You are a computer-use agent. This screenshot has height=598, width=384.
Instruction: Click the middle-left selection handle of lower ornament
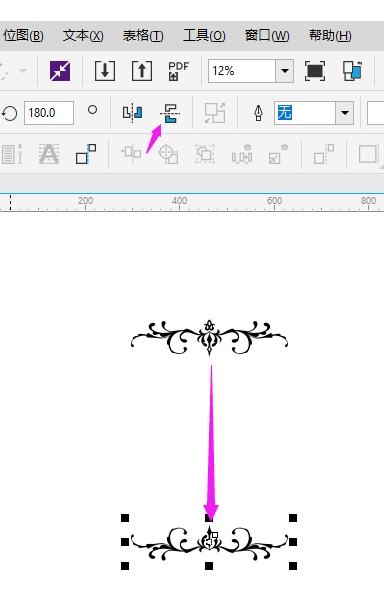125,542
